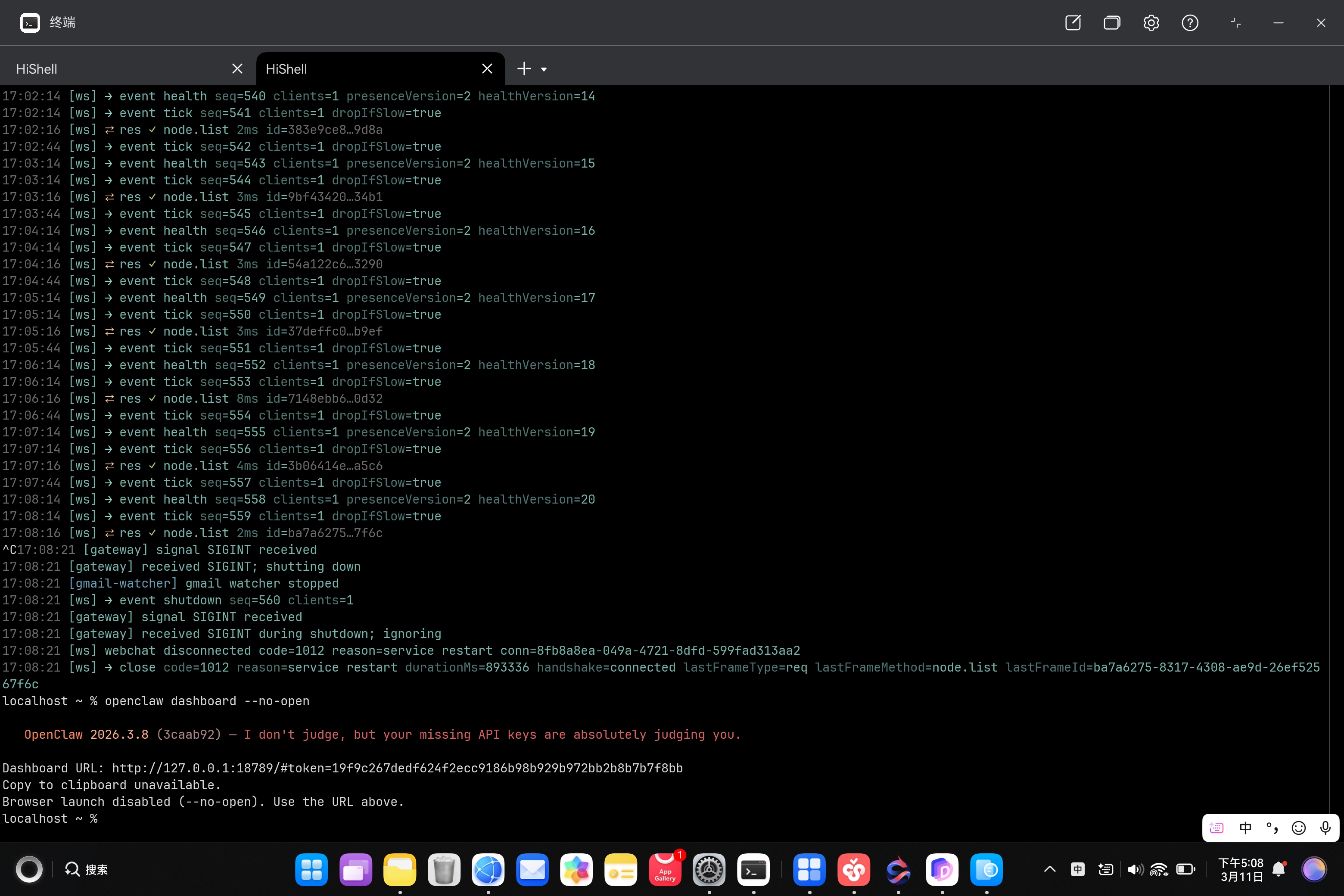Click the emoji smiley in the input method bar

[x=1298, y=828]
